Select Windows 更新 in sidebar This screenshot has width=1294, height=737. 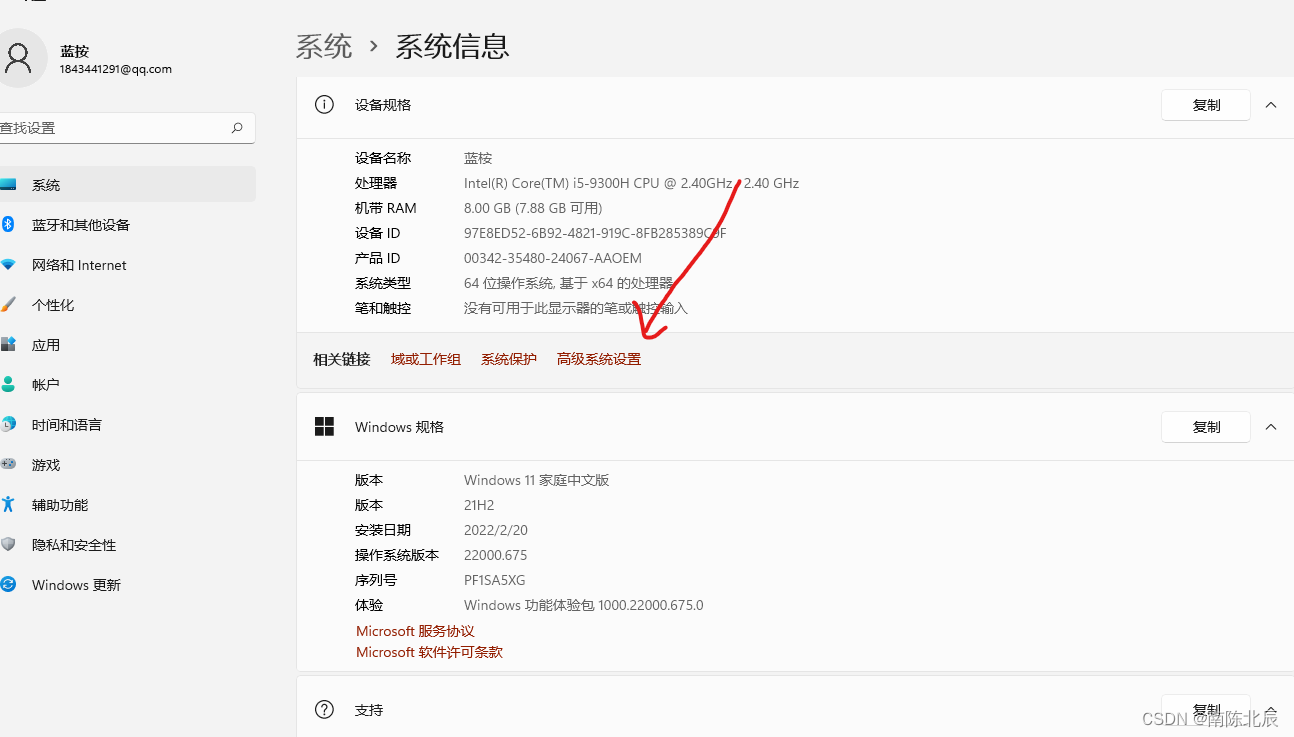coord(127,584)
